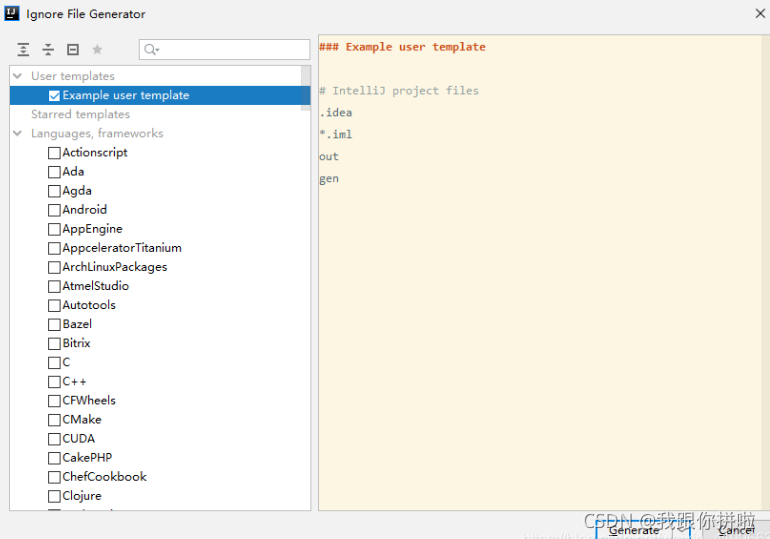Image resolution: width=770 pixels, height=539 pixels.
Task: Check the C template checkbox
Action: tap(55, 363)
